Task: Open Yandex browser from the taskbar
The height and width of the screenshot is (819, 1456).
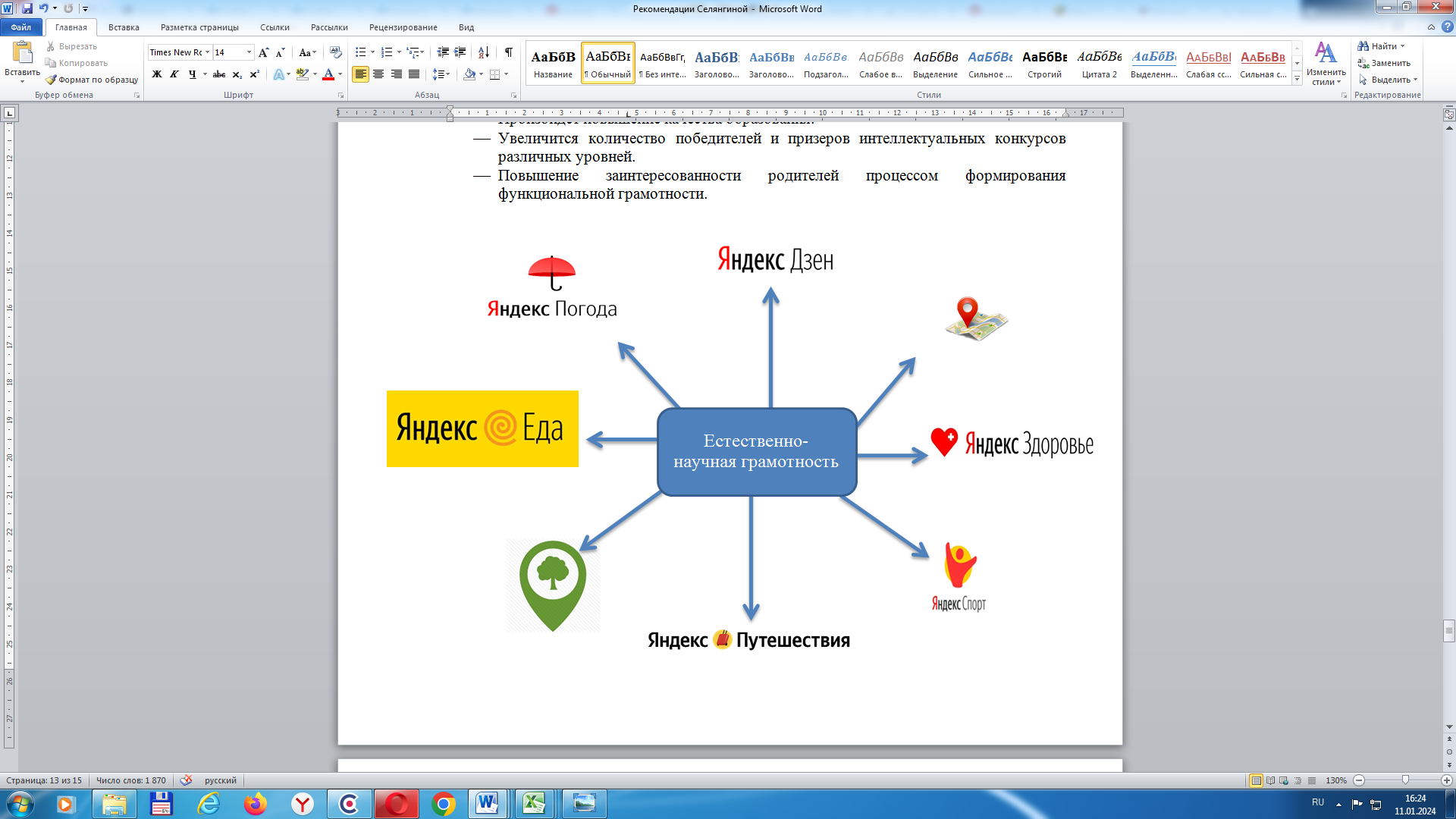Action: tap(303, 804)
